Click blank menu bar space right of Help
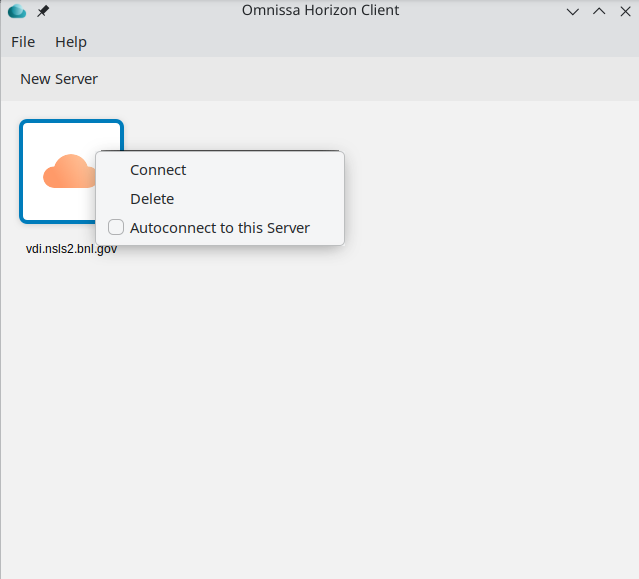639x579 pixels. [x=350, y=42]
